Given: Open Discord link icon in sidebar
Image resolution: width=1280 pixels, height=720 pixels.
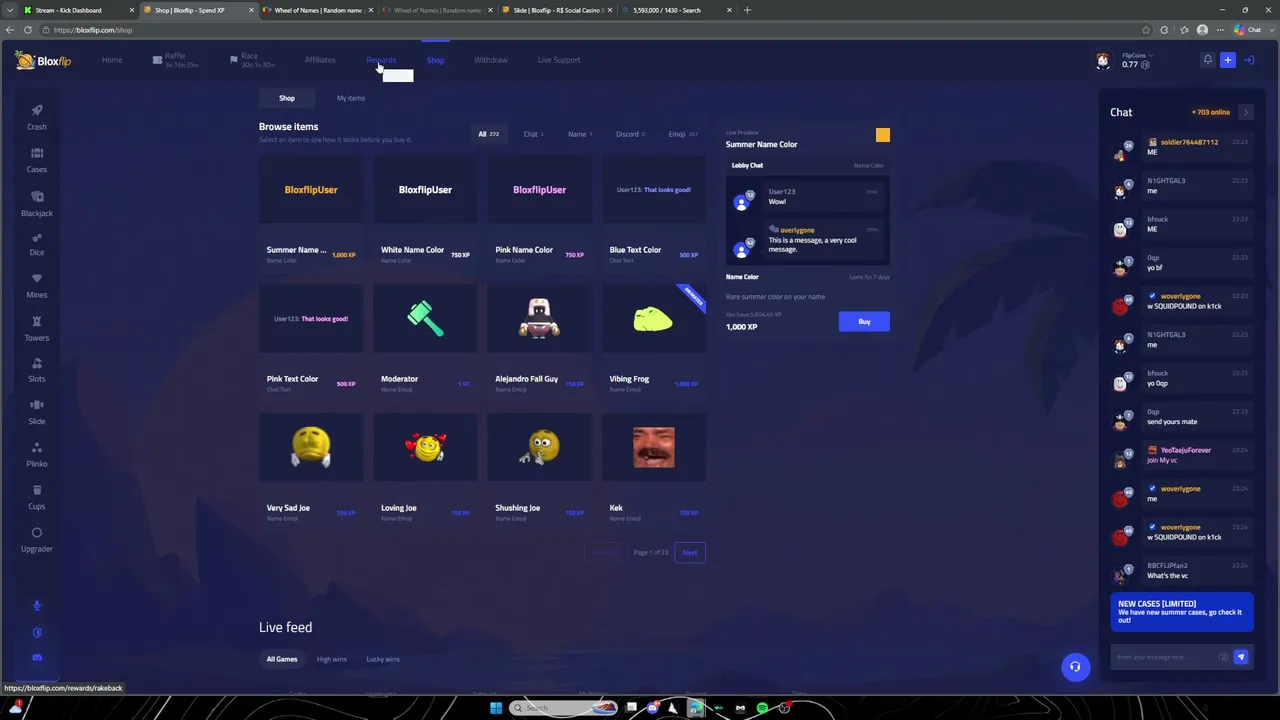Looking at the screenshot, I should coord(37,658).
